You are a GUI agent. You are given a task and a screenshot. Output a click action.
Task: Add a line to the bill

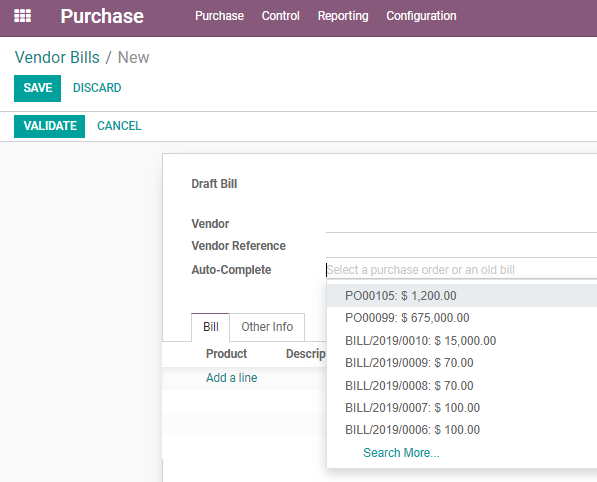pos(231,378)
